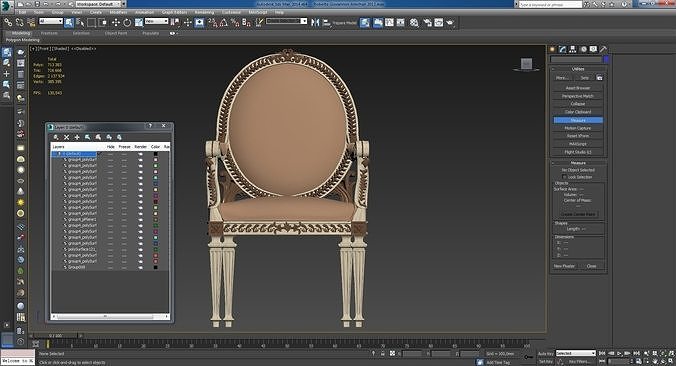Open the Create command panel tab
This screenshot has width=676, height=366.
[552, 49]
